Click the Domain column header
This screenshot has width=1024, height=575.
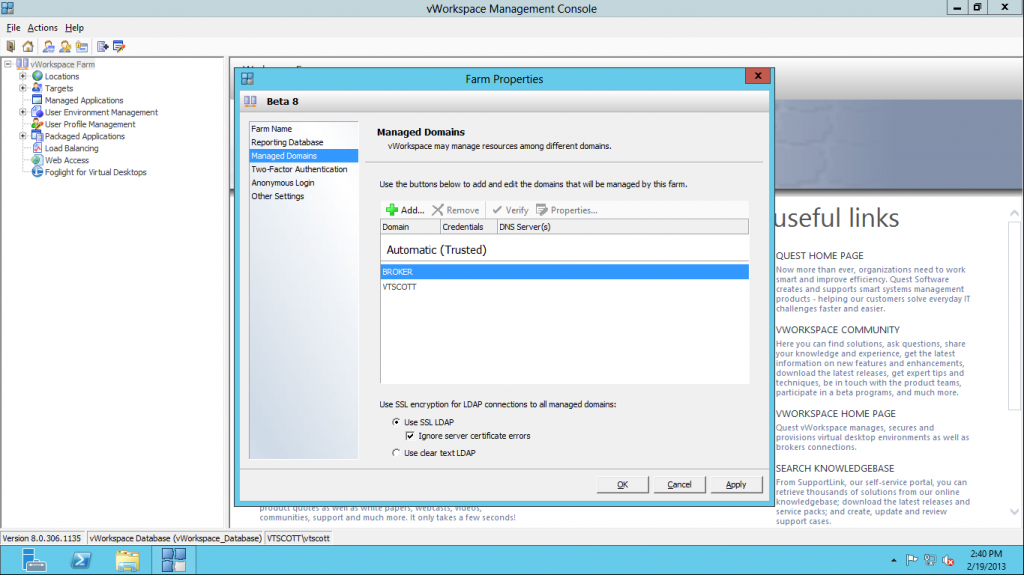point(410,227)
